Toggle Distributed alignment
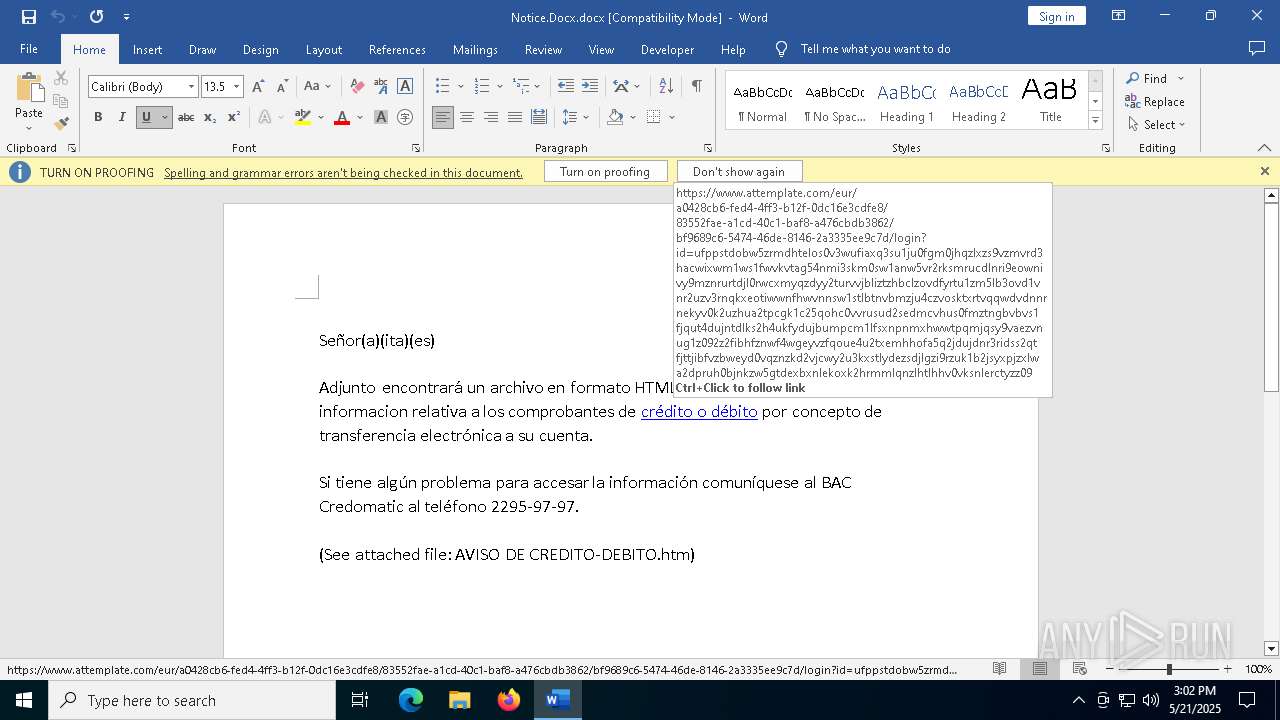Viewport: 1280px width, 720px height. pos(539,117)
